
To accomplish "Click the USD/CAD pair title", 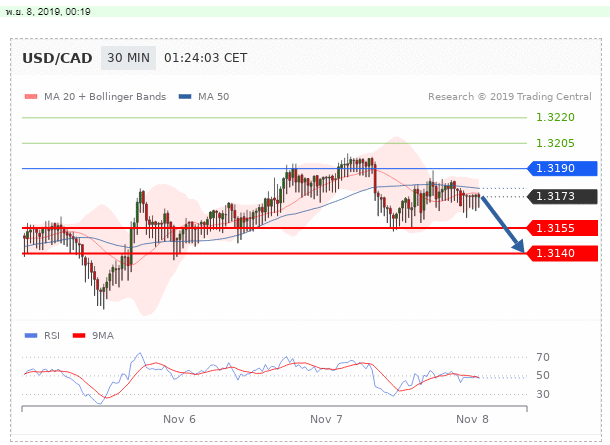I will coord(57,58).
